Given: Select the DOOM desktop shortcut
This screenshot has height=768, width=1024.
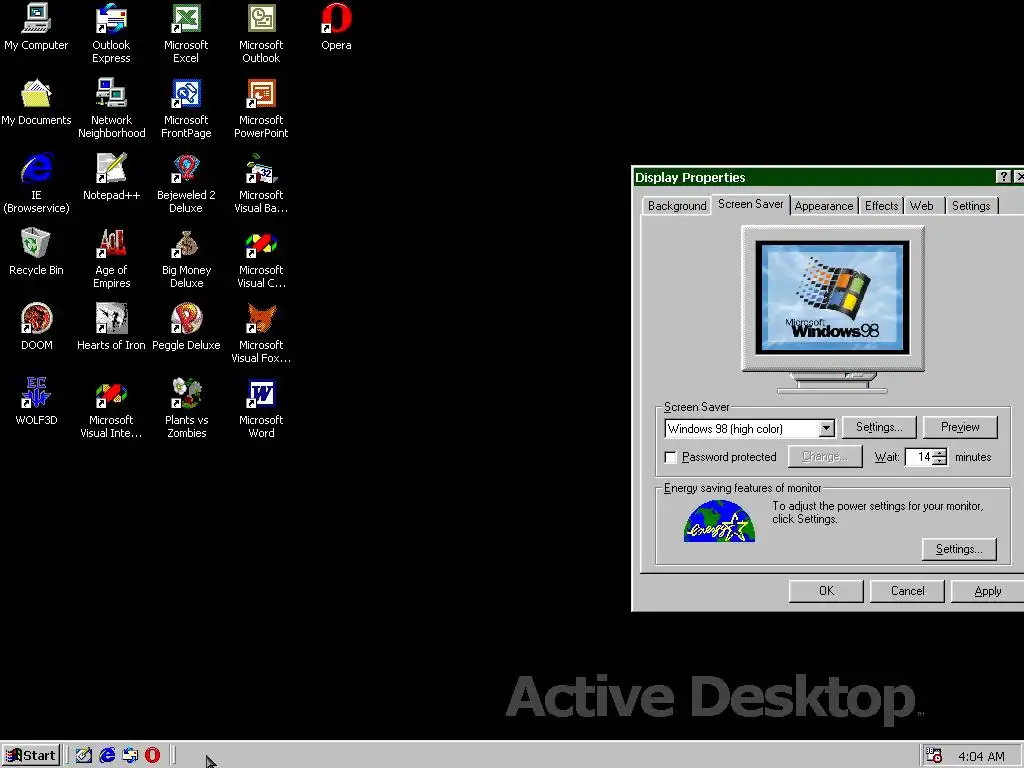Looking at the screenshot, I should coord(36,327).
